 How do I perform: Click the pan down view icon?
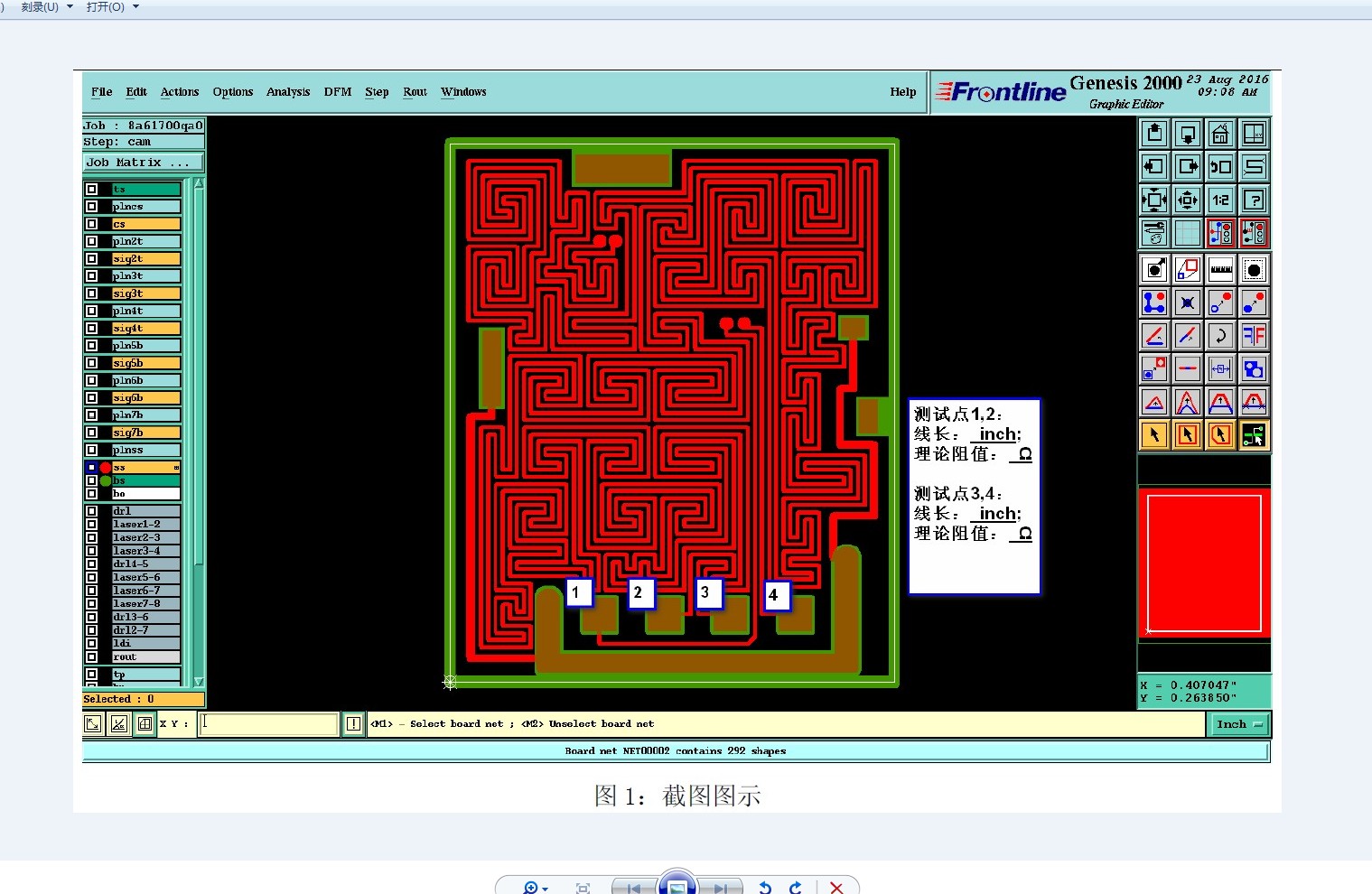pos(1188,135)
